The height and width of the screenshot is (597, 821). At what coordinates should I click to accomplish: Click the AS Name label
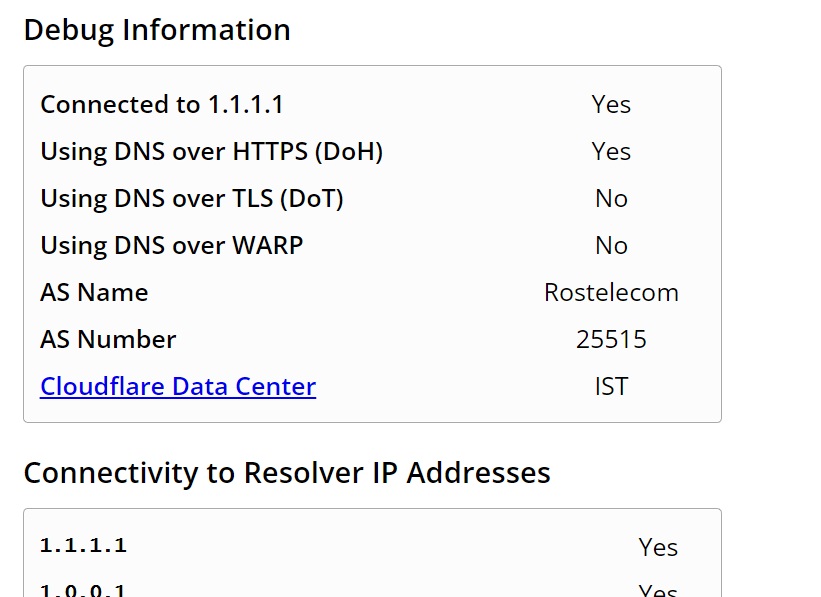point(94,292)
